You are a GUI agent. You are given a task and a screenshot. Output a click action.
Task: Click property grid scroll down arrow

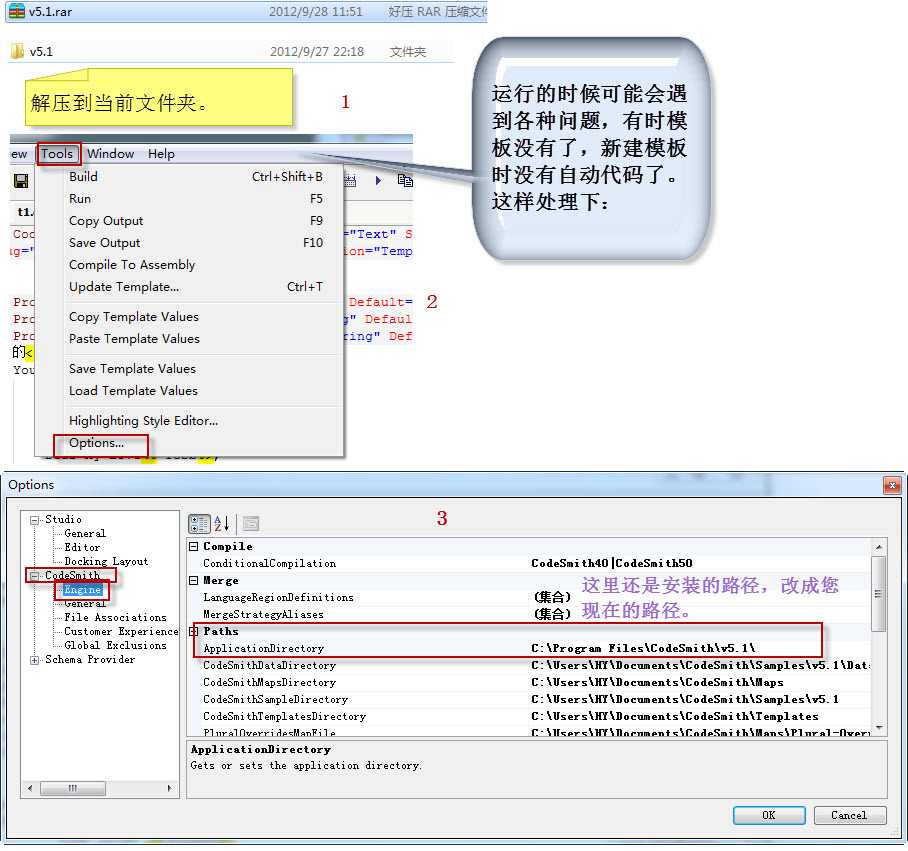pos(879,728)
